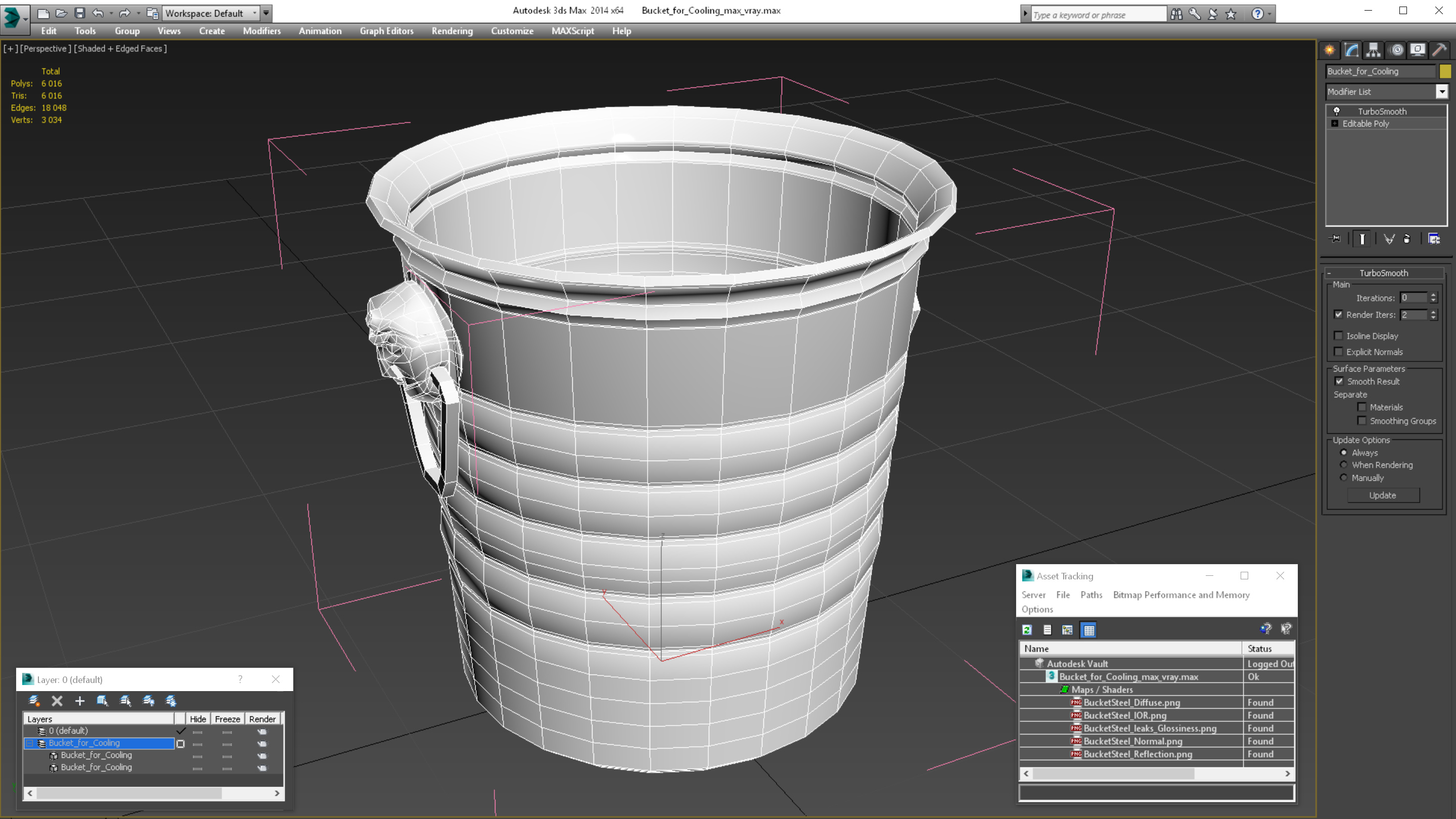Click the object color swatch
1456x819 pixels.
coord(1445,71)
